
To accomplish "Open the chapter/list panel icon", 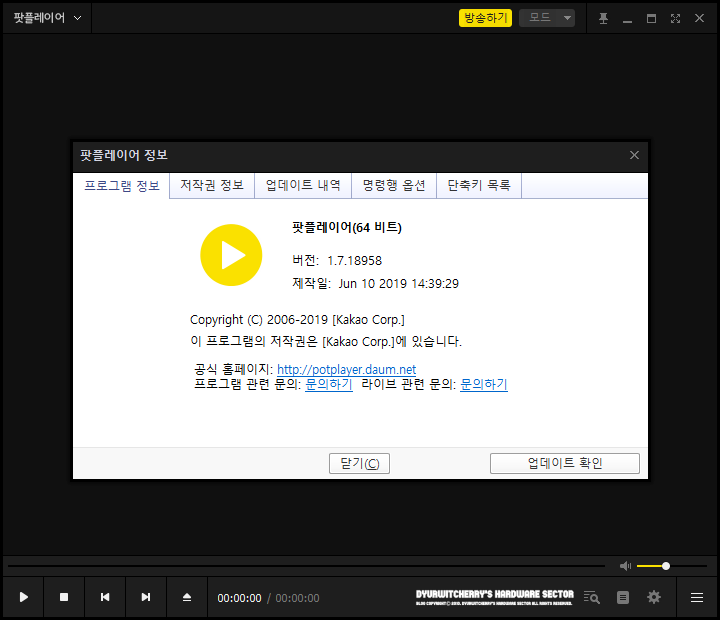I will [x=623, y=597].
